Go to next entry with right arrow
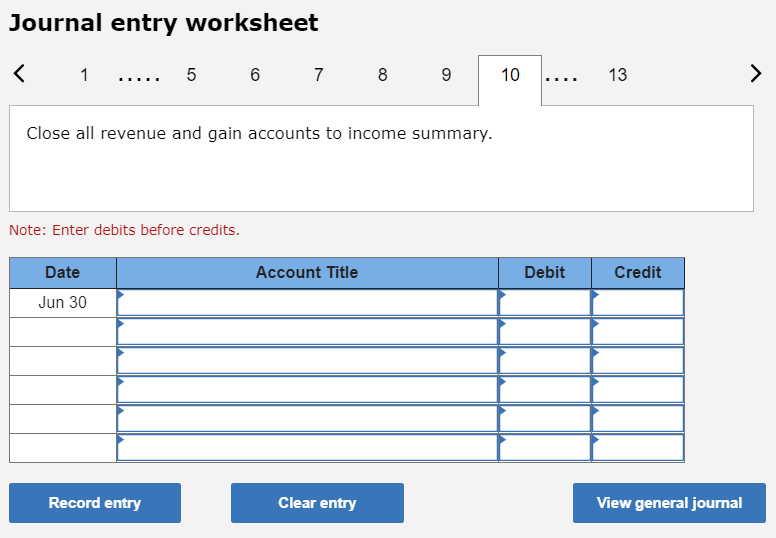This screenshot has width=776, height=538. pos(756,74)
